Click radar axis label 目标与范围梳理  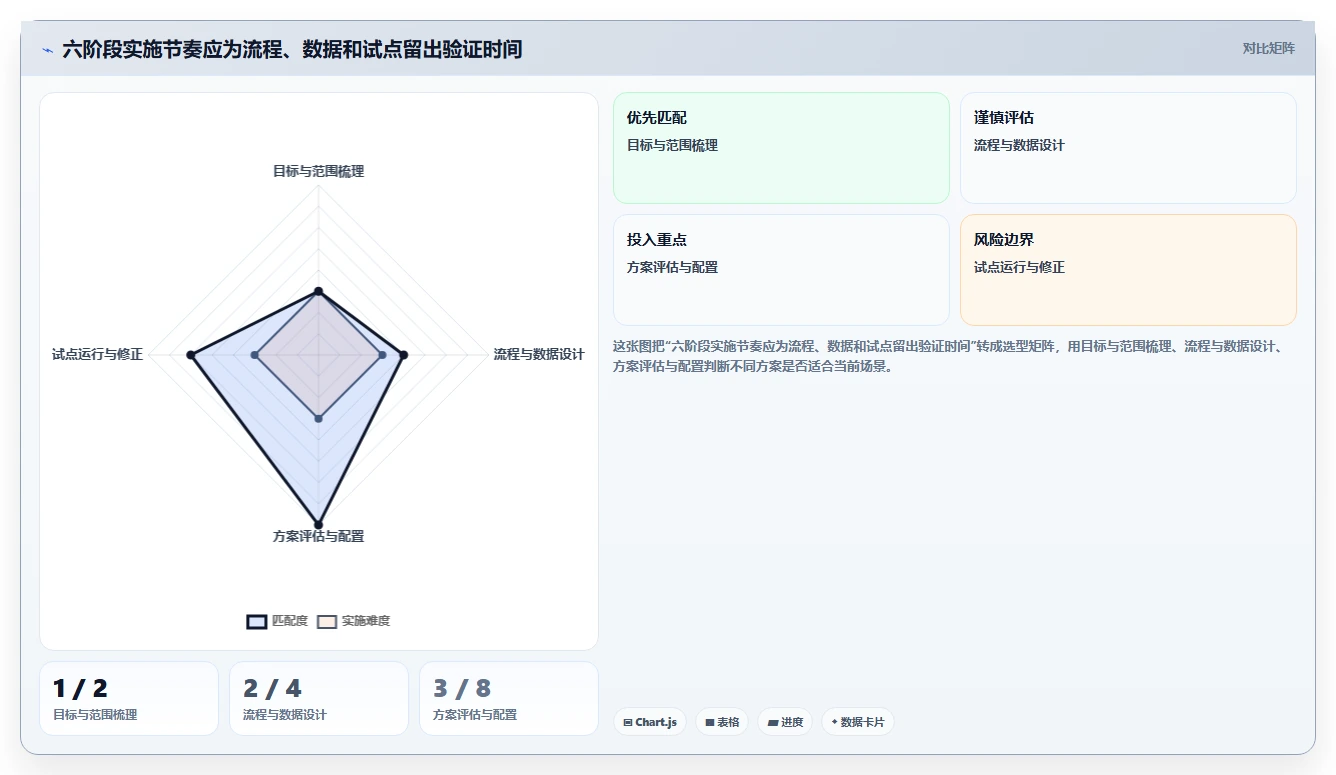319,171
